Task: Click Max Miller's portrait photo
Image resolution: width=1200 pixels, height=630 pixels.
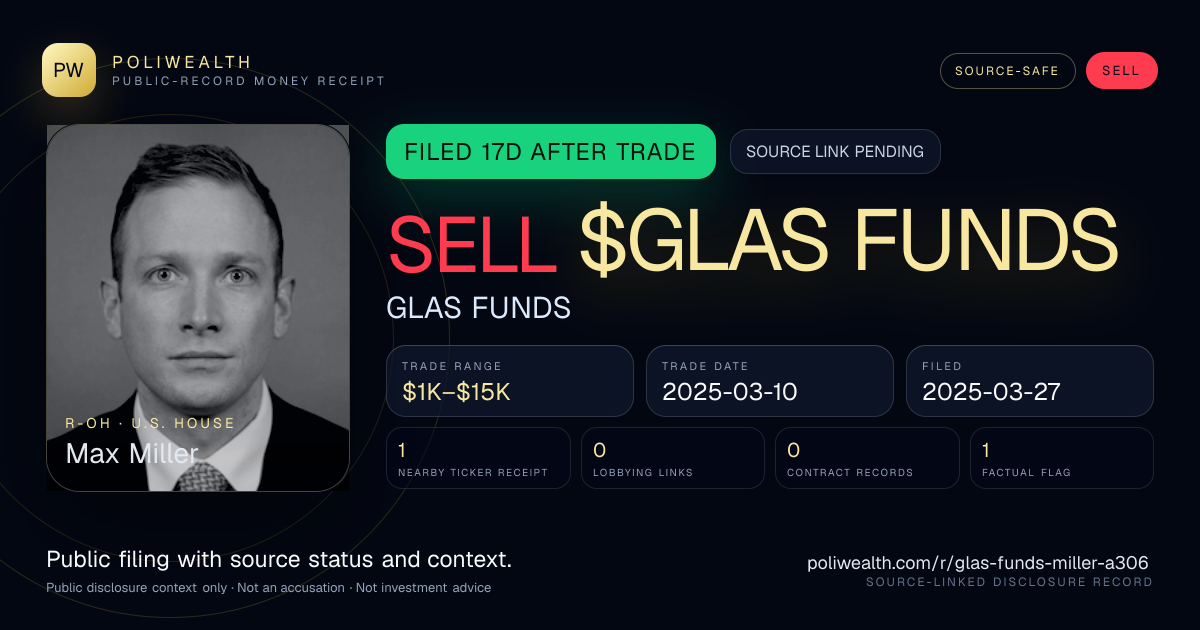Action: click(198, 308)
